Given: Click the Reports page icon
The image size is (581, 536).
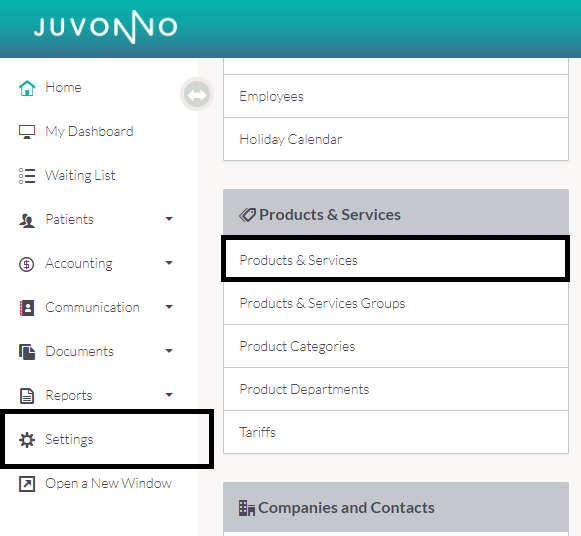Looking at the screenshot, I should click(27, 396).
